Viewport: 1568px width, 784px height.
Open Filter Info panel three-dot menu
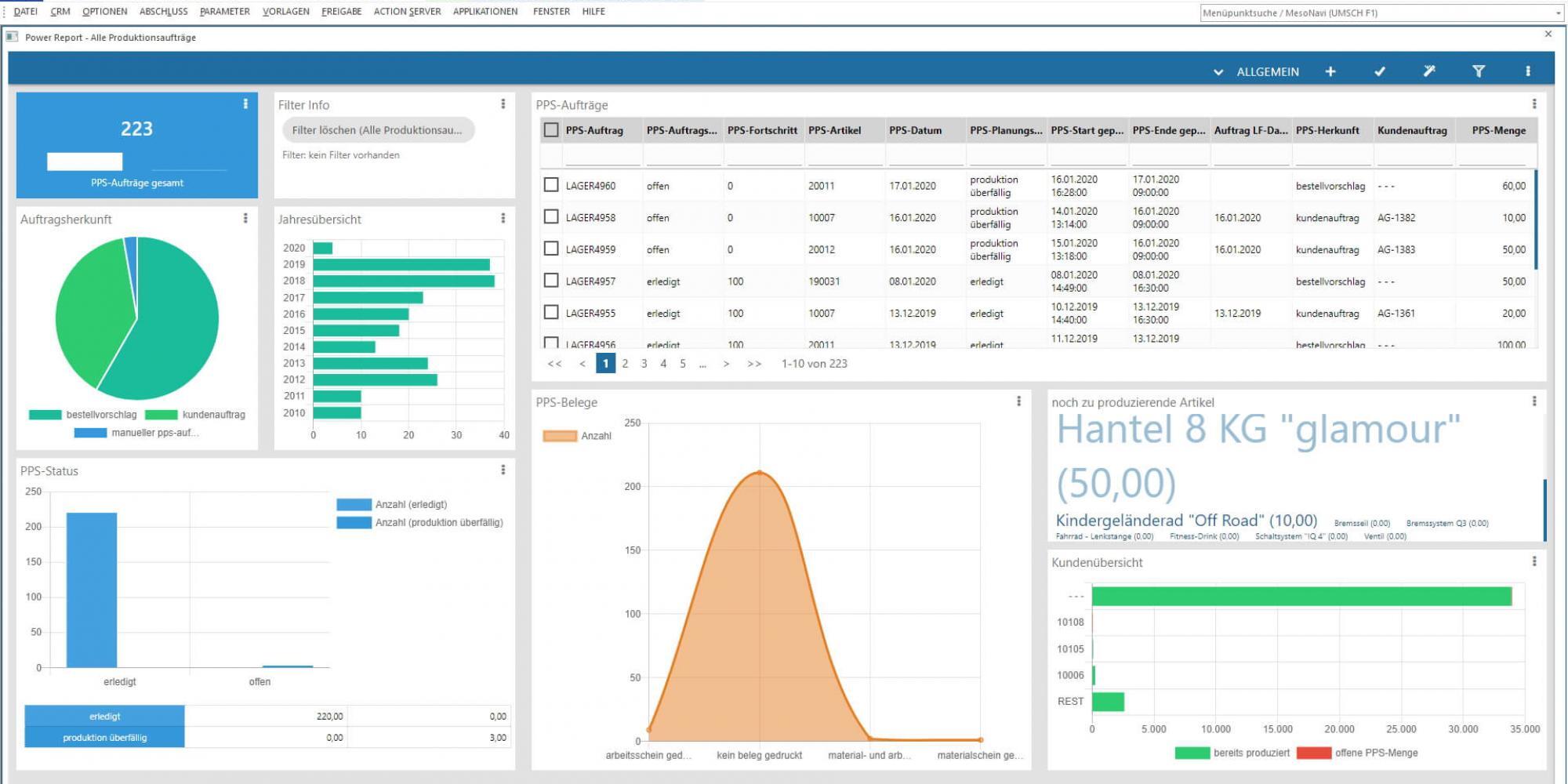(503, 103)
